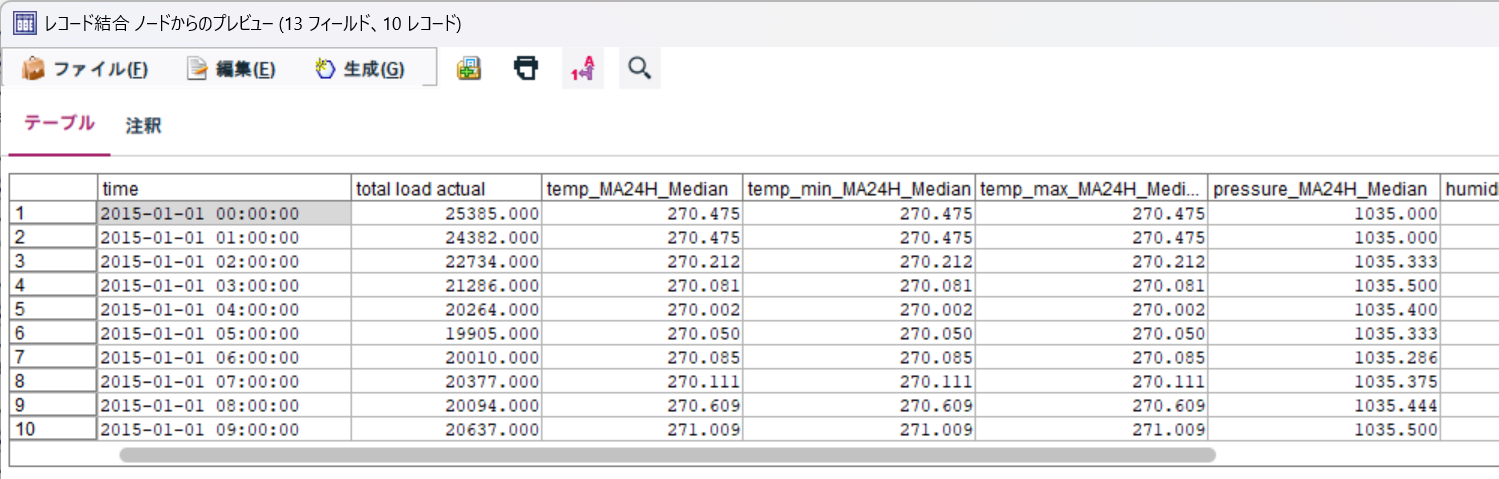Image resolution: width=1499 pixels, height=479 pixels.
Task: Select the total load actual column header
Action: [447, 188]
